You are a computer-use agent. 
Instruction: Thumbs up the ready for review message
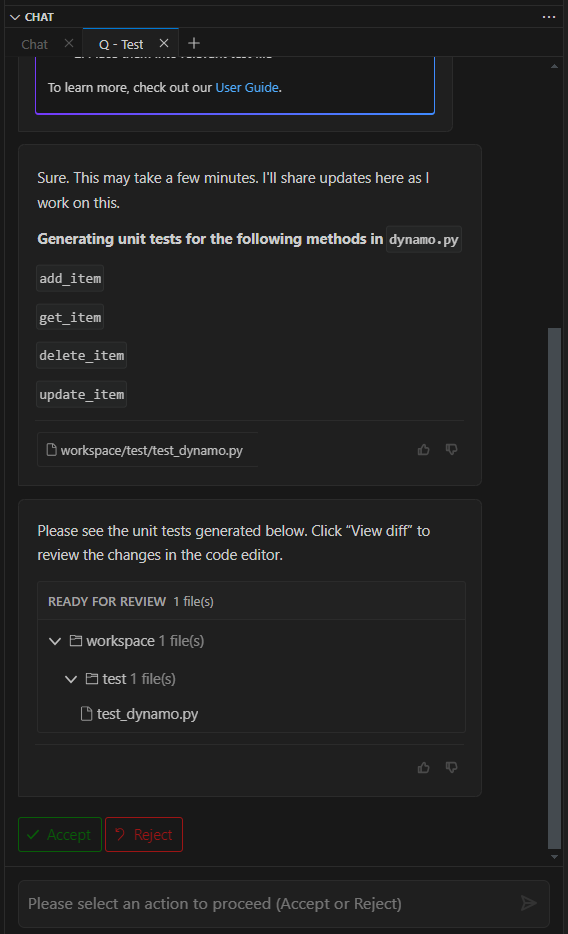[x=423, y=768]
